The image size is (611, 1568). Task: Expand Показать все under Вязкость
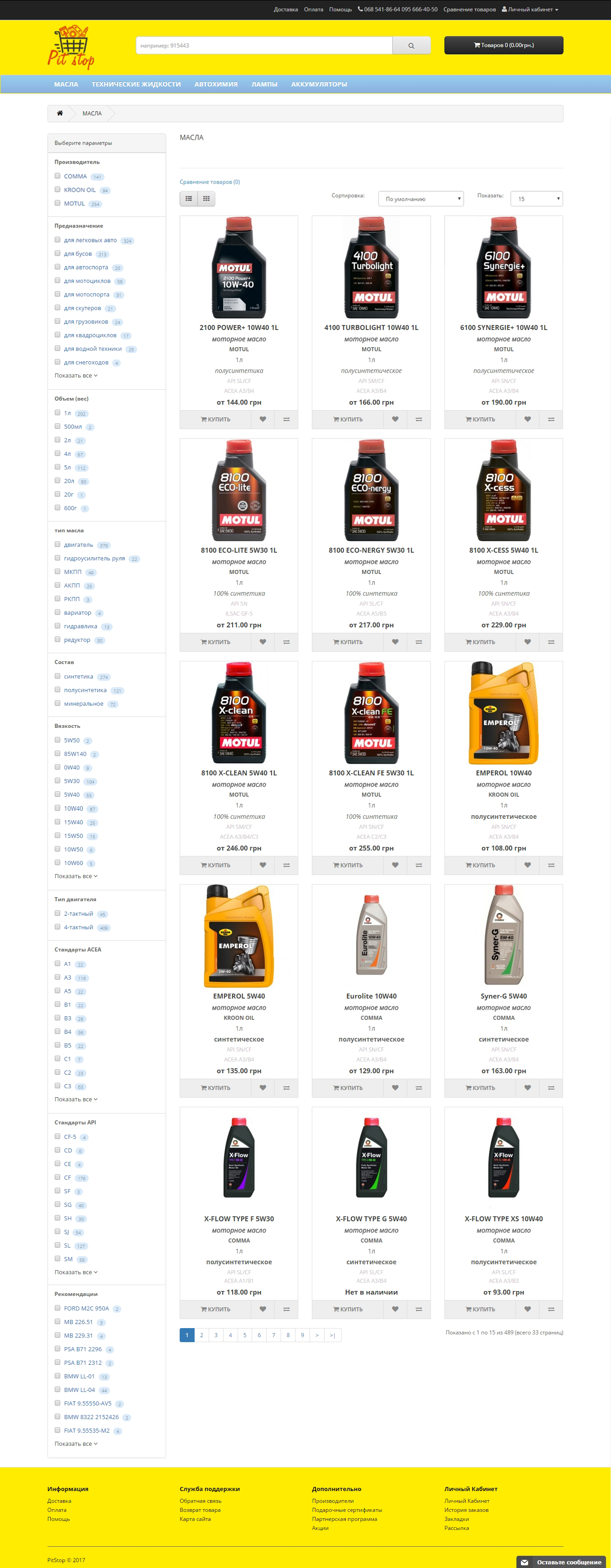coord(76,876)
